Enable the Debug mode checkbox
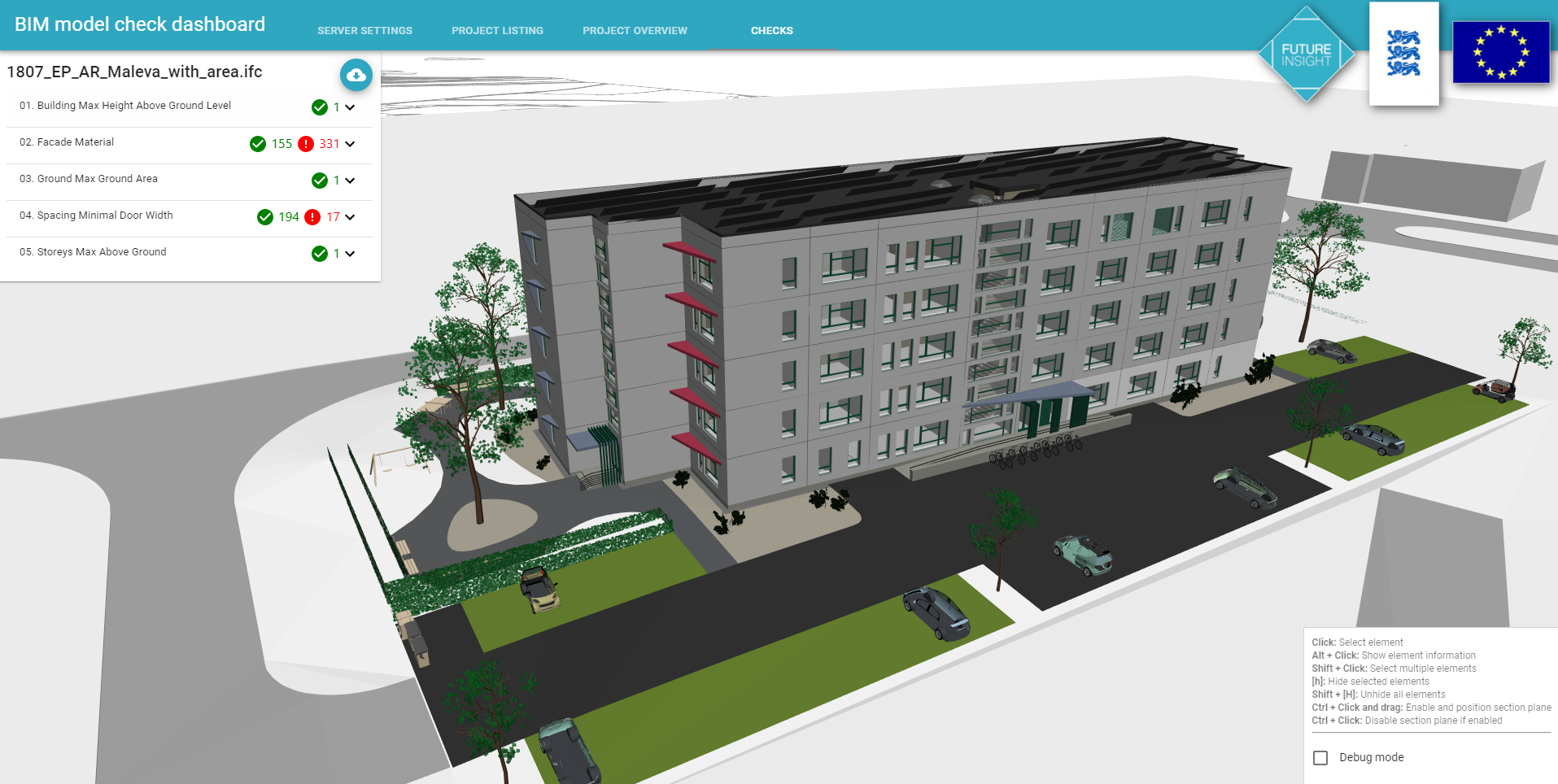 click(1320, 757)
